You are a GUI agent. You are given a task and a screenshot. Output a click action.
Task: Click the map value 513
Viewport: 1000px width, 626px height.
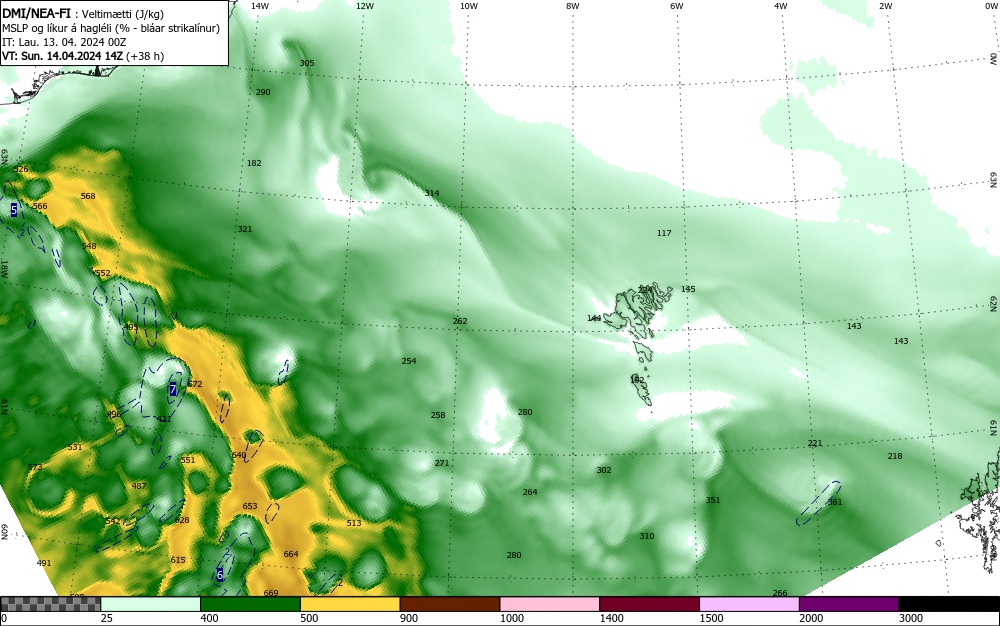click(x=354, y=523)
